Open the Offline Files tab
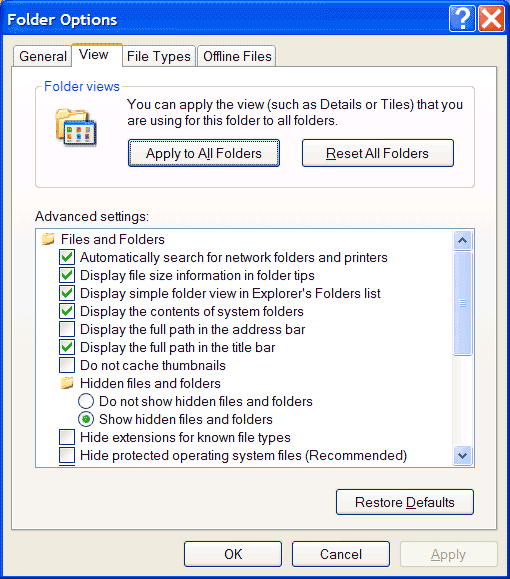The height and width of the screenshot is (579, 510). point(237,56)
